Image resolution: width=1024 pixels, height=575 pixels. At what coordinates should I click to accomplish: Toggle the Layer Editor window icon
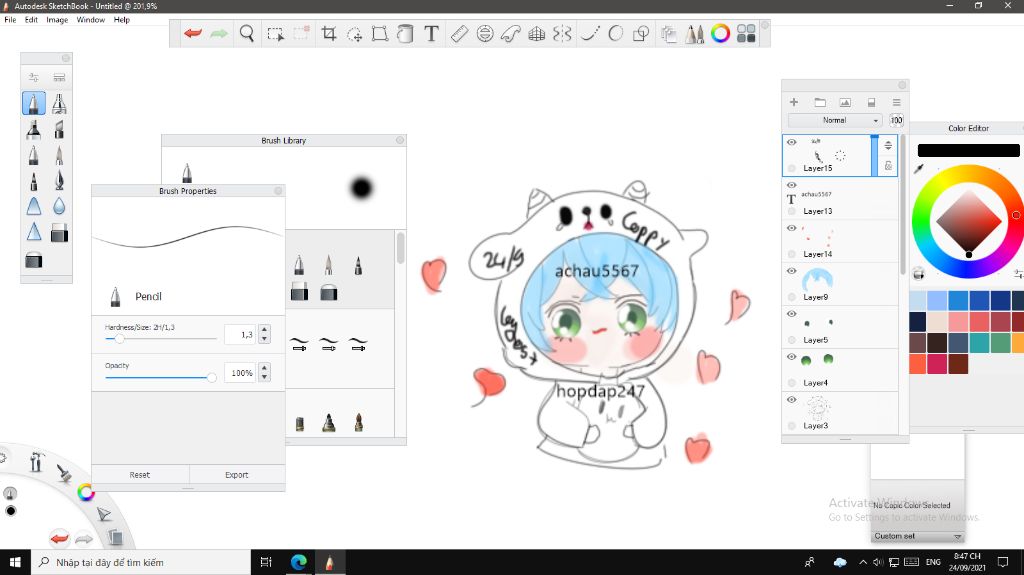[x=669, y=33]
